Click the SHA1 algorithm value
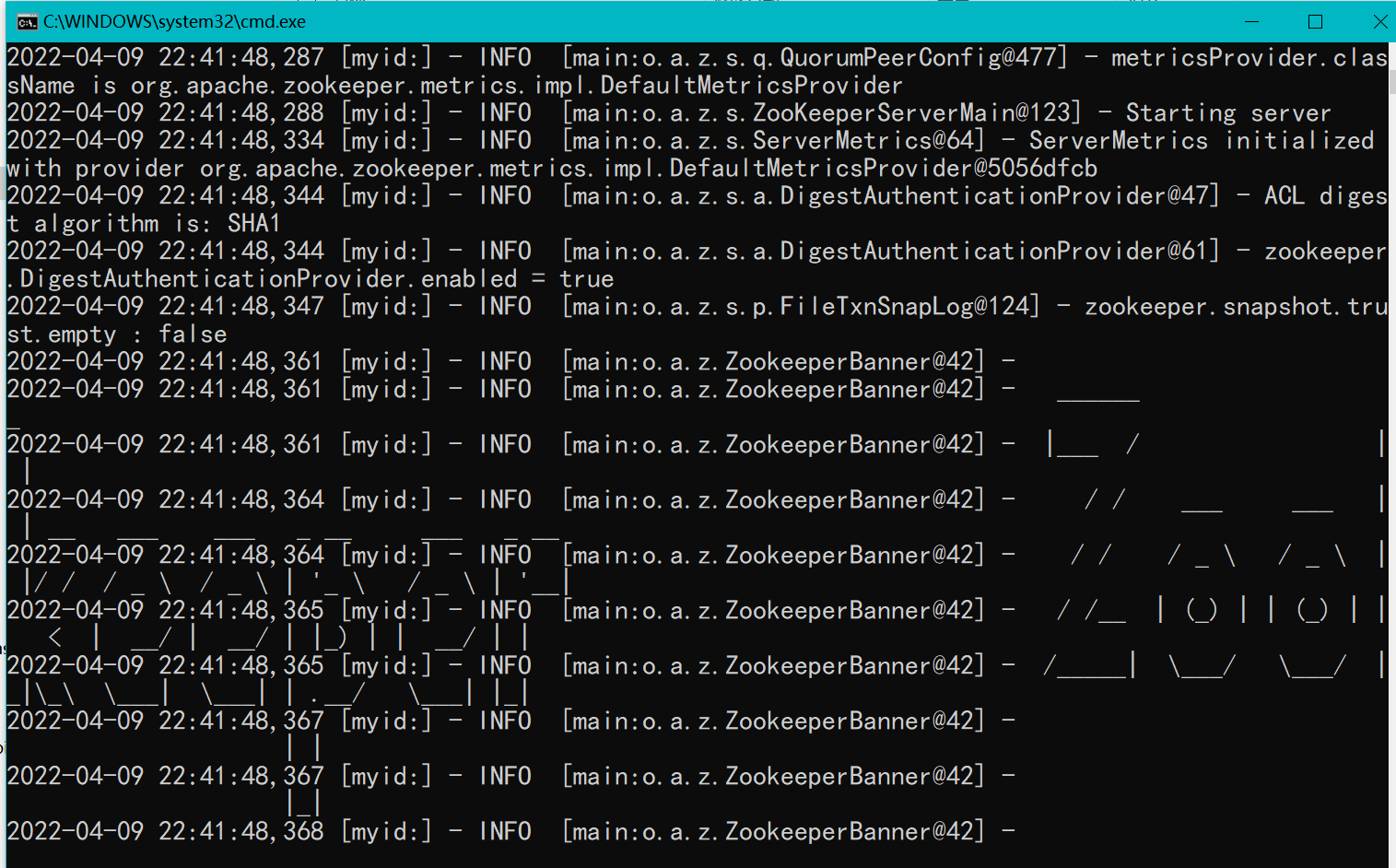The image size is (1396, 868). [x=253, y=224]
